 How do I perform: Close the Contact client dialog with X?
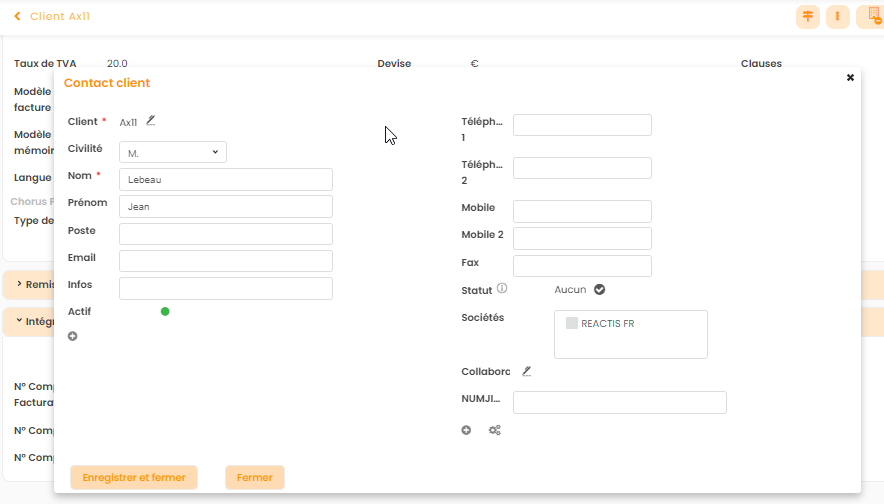(x=850, y=77)
